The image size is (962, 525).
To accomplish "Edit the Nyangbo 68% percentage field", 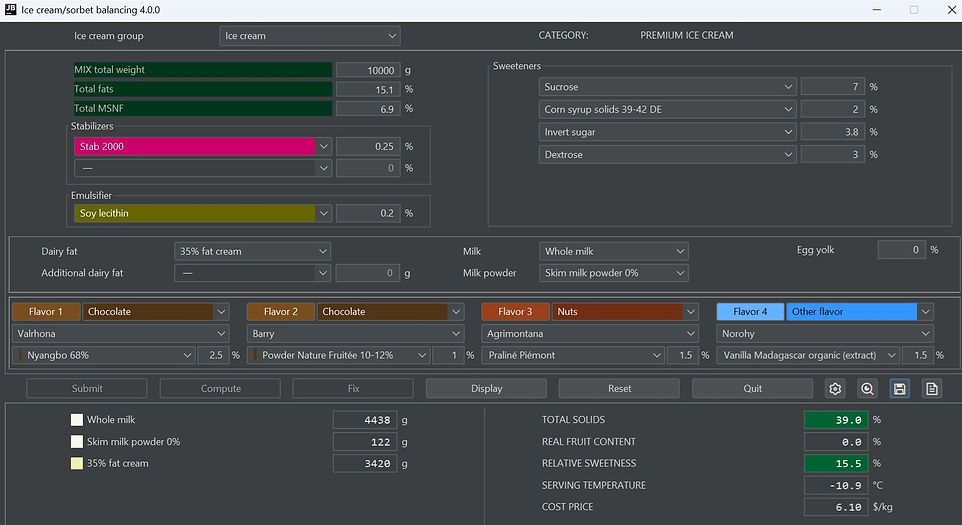I will pyautogui.click(x=214, y=355).
